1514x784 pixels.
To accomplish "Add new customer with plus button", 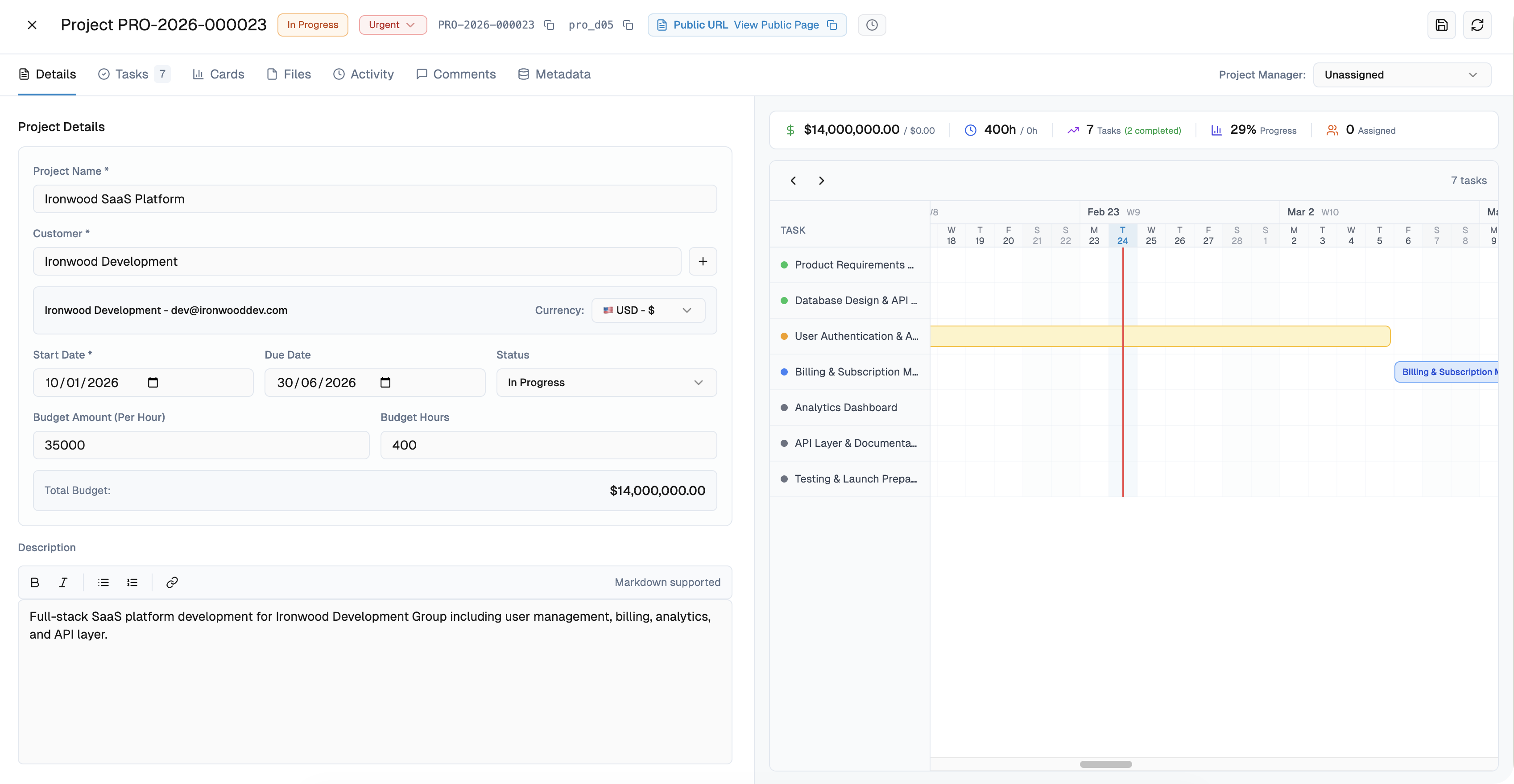I will tap(702, 261).
